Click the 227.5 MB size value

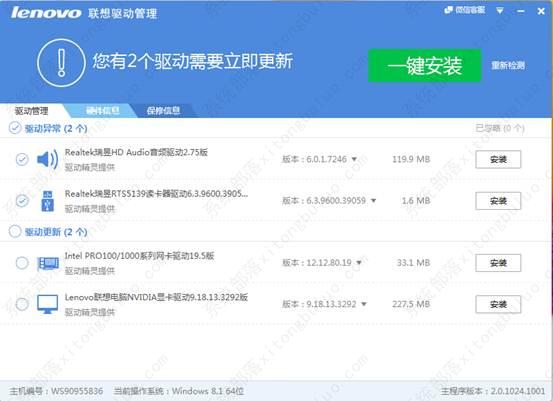coord(411,304)
